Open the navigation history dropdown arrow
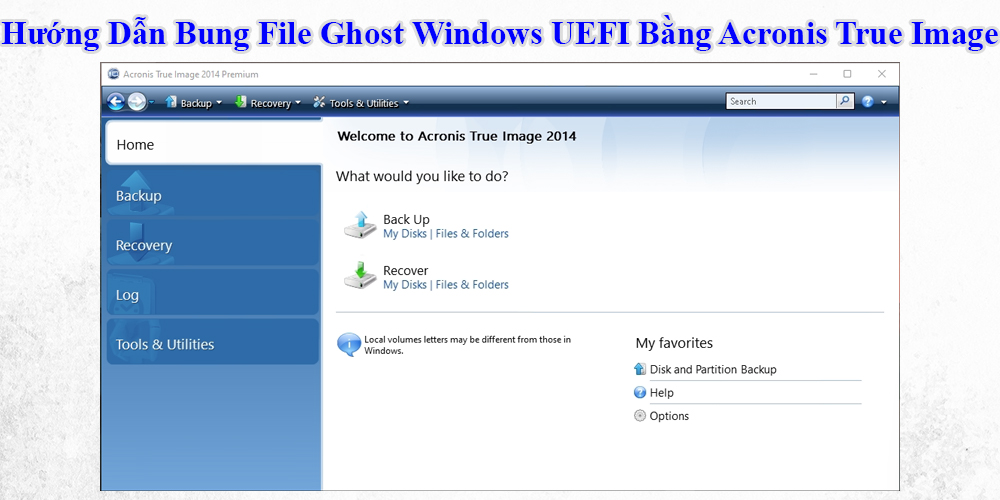This screenshot has height=500, width=1000. (151, 102)
